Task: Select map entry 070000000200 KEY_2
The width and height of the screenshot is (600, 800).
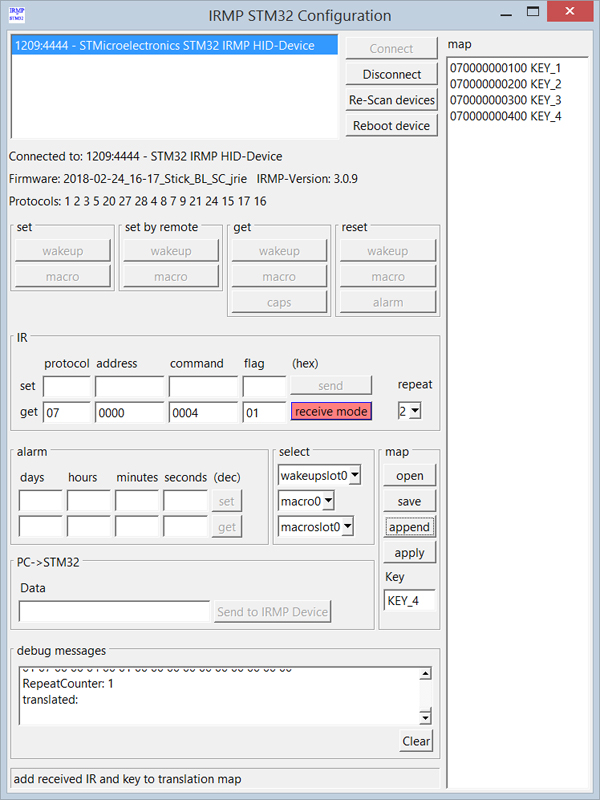Action: (505, 84)
